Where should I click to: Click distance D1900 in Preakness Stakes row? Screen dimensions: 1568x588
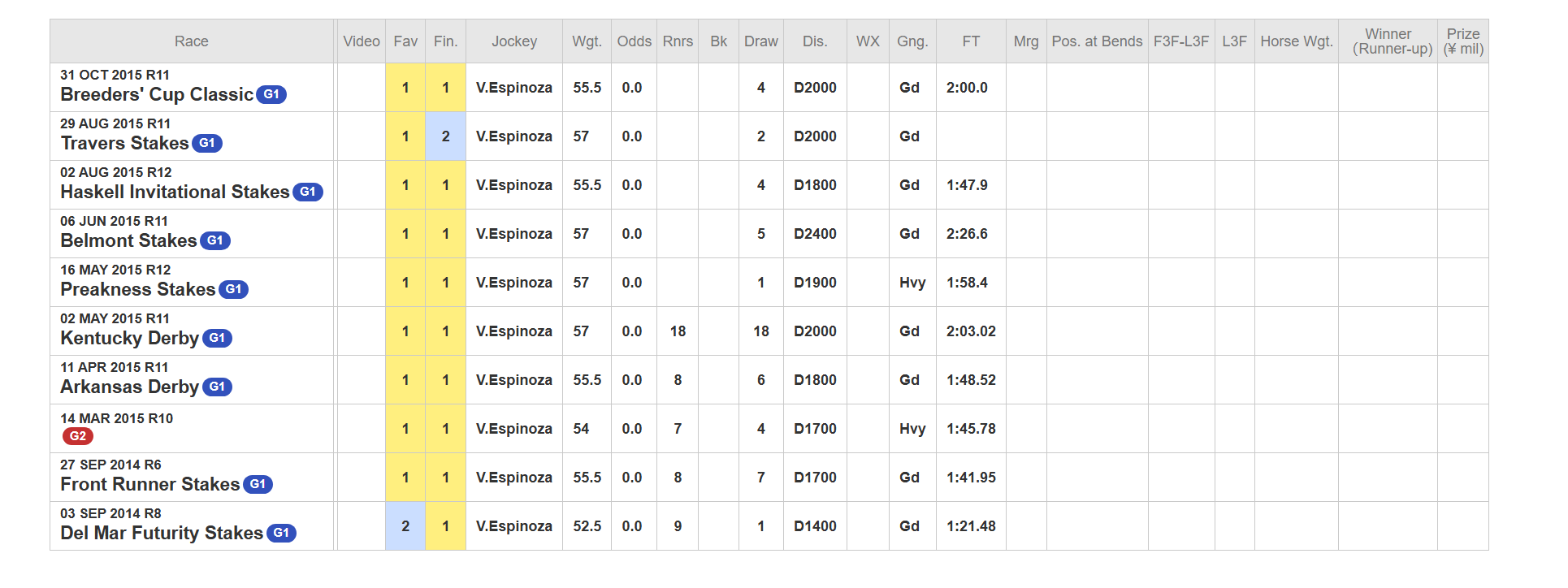click(x=815, y=283)
